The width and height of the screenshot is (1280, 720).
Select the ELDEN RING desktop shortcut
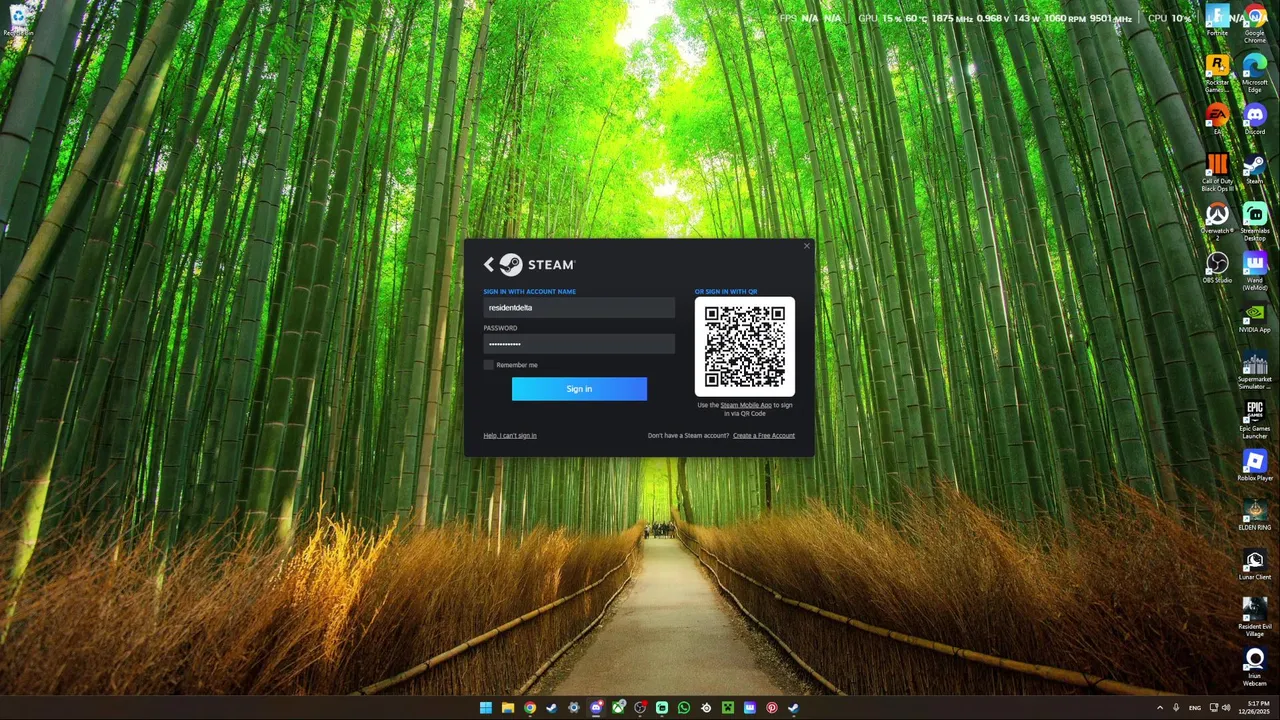[1254, 516]
